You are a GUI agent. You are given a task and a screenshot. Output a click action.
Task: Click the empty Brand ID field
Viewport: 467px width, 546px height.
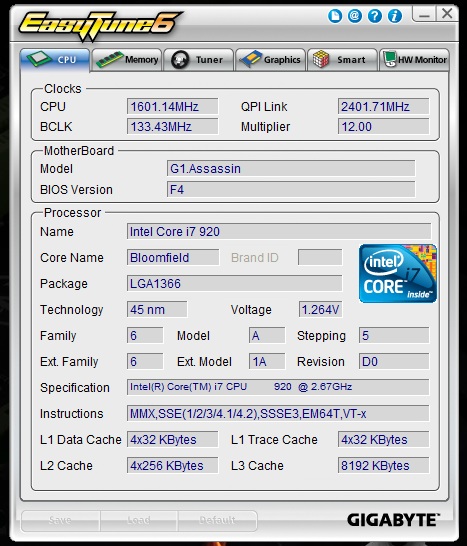pyautogui.click(x=320, y=258)
